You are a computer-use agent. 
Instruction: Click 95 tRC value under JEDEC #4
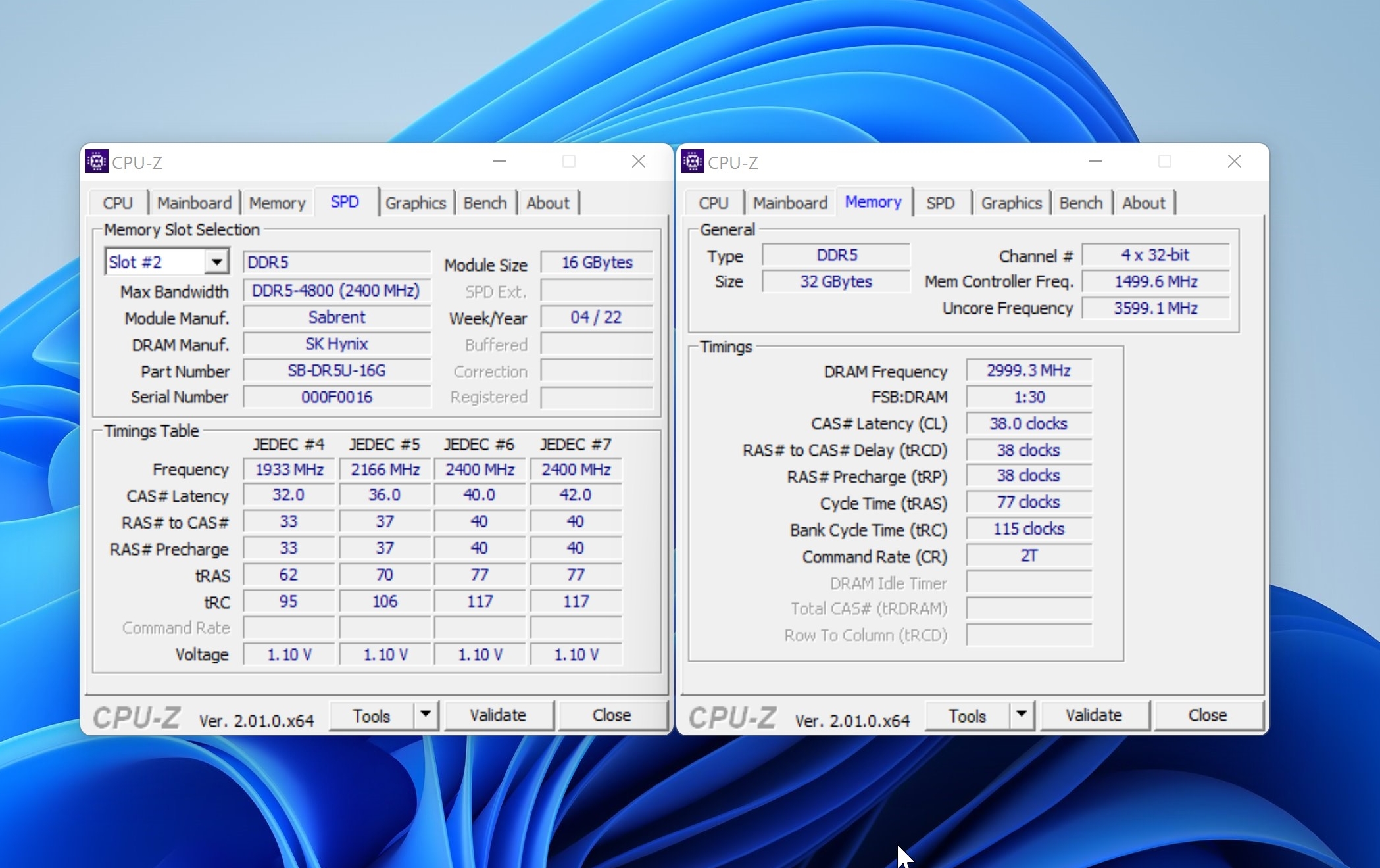click(x=289, y=602)
